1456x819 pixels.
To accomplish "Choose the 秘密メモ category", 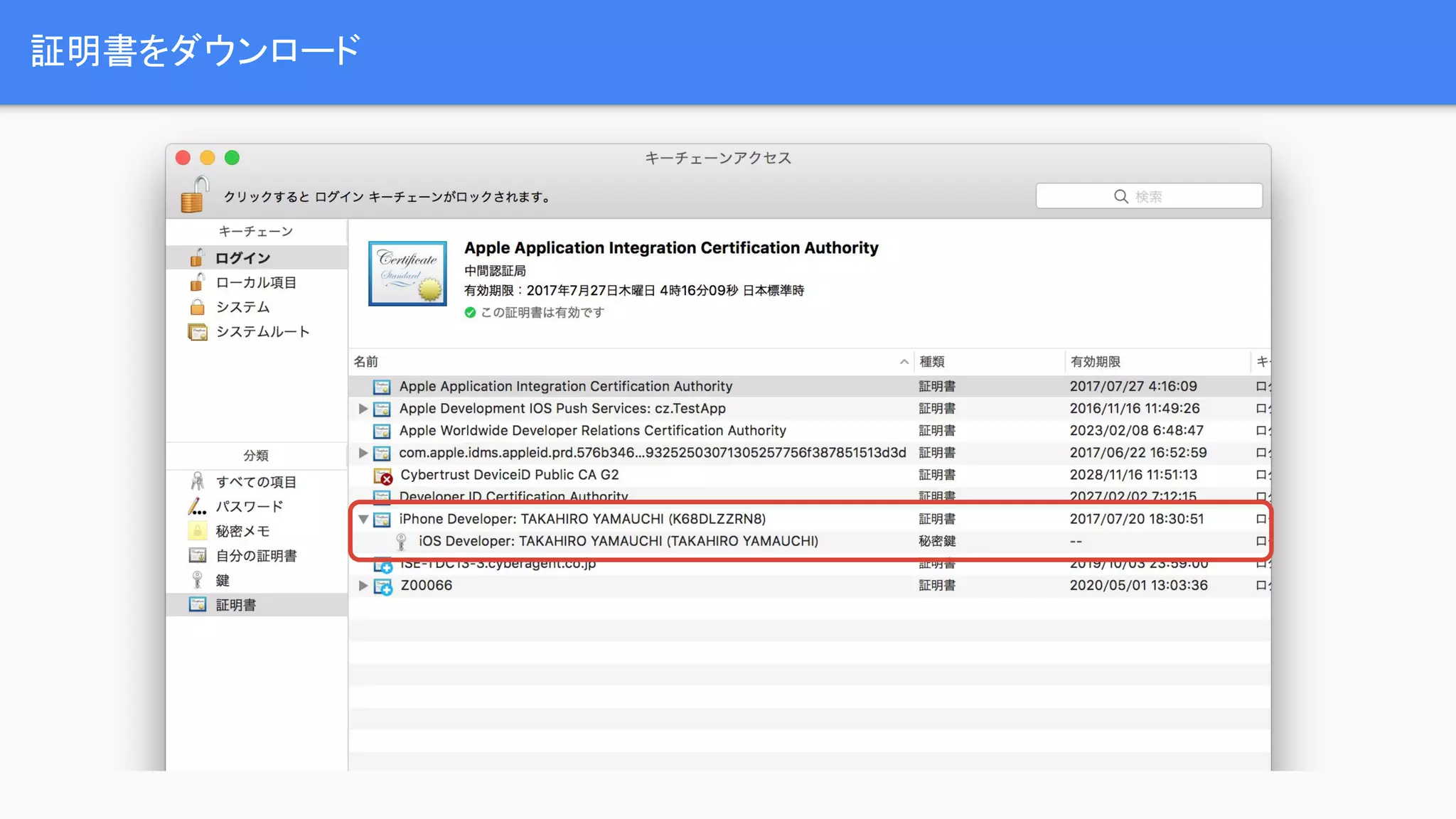I will [257, 531].
